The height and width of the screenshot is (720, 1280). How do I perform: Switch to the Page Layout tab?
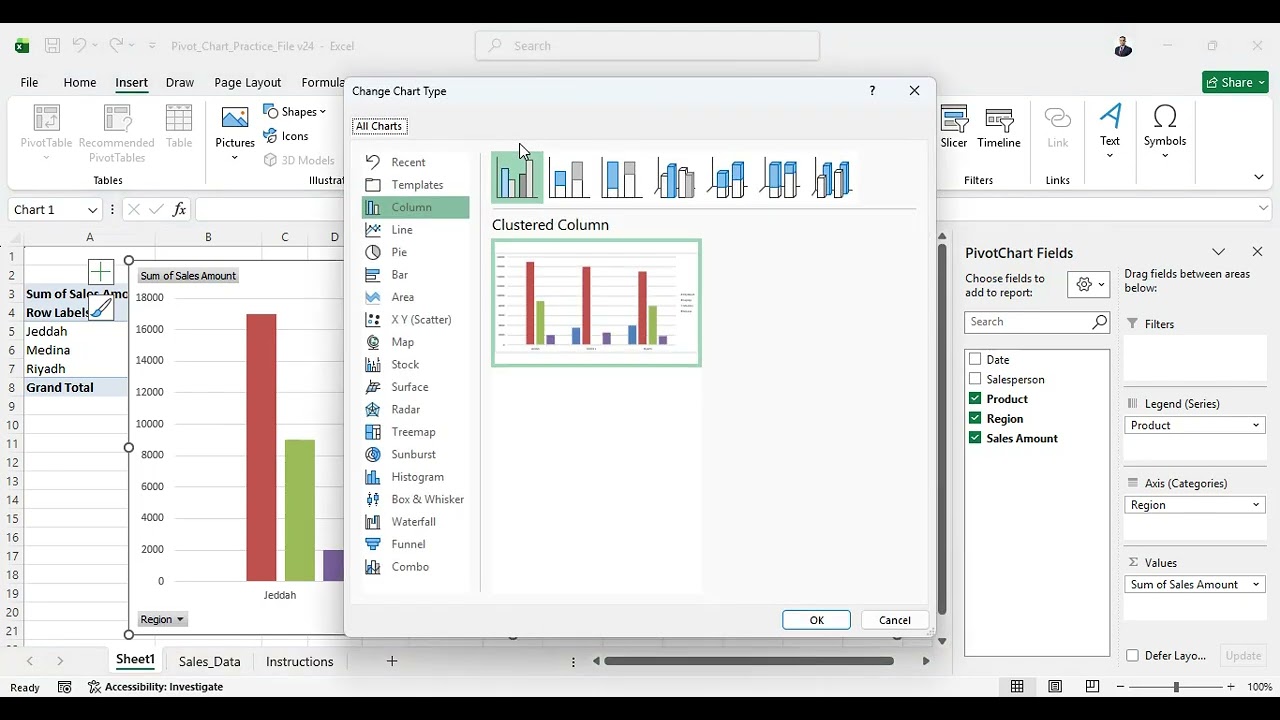(x=248, y=83)
